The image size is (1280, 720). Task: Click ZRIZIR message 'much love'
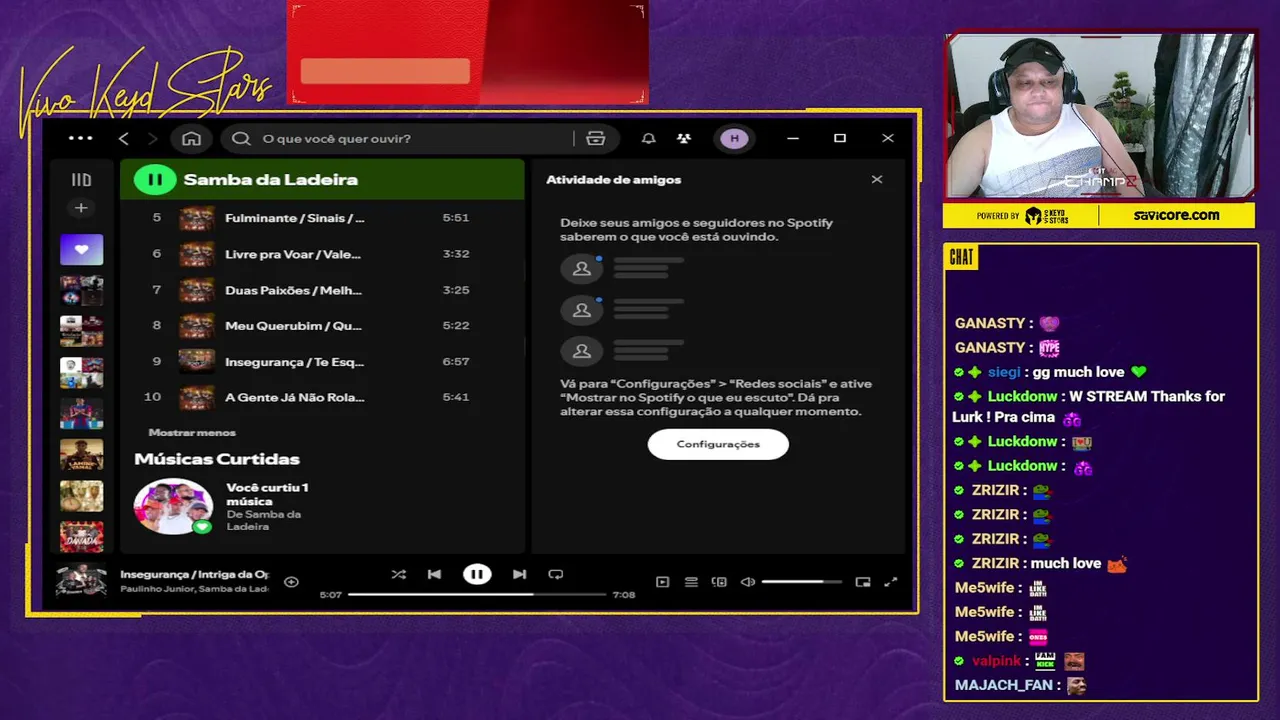[x=1065, y=563]
